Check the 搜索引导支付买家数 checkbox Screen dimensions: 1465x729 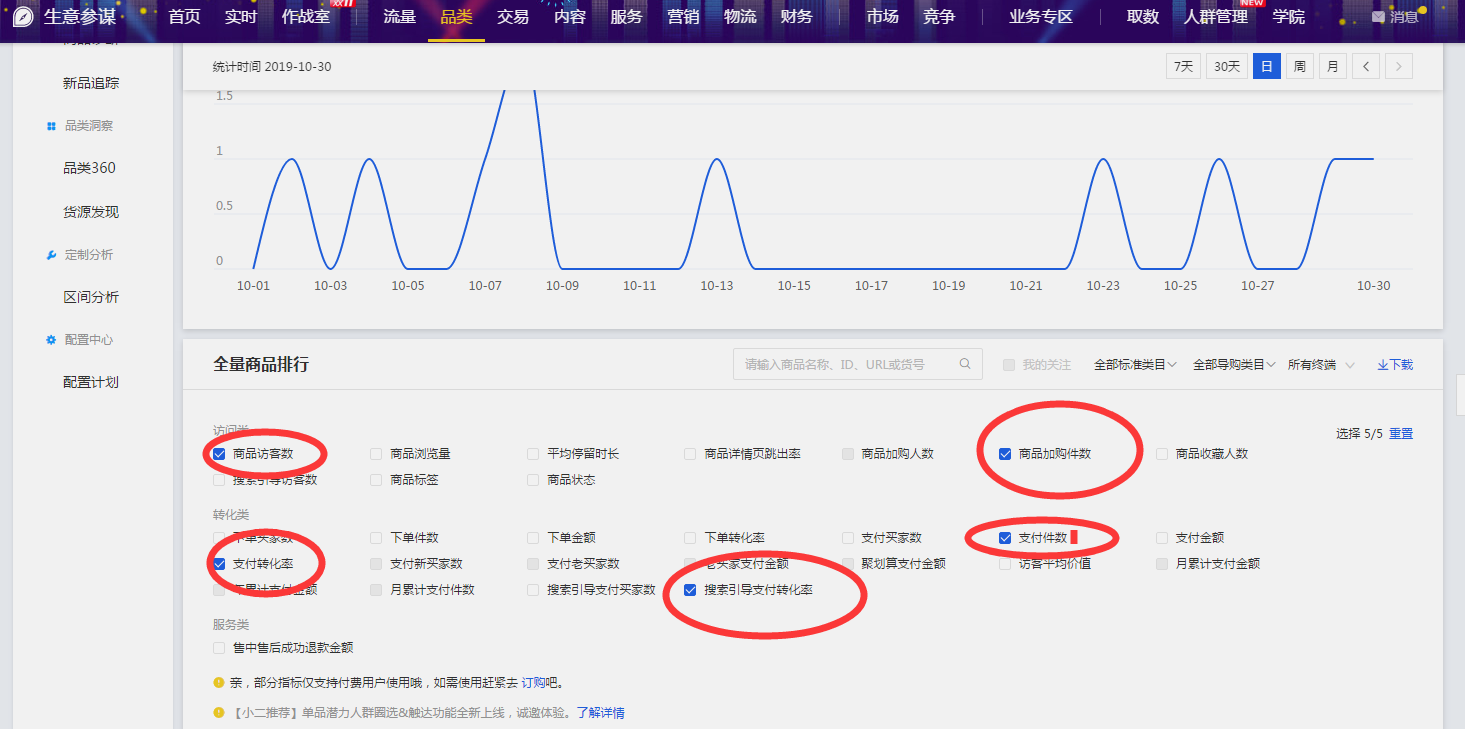click(x=533, y=590)
